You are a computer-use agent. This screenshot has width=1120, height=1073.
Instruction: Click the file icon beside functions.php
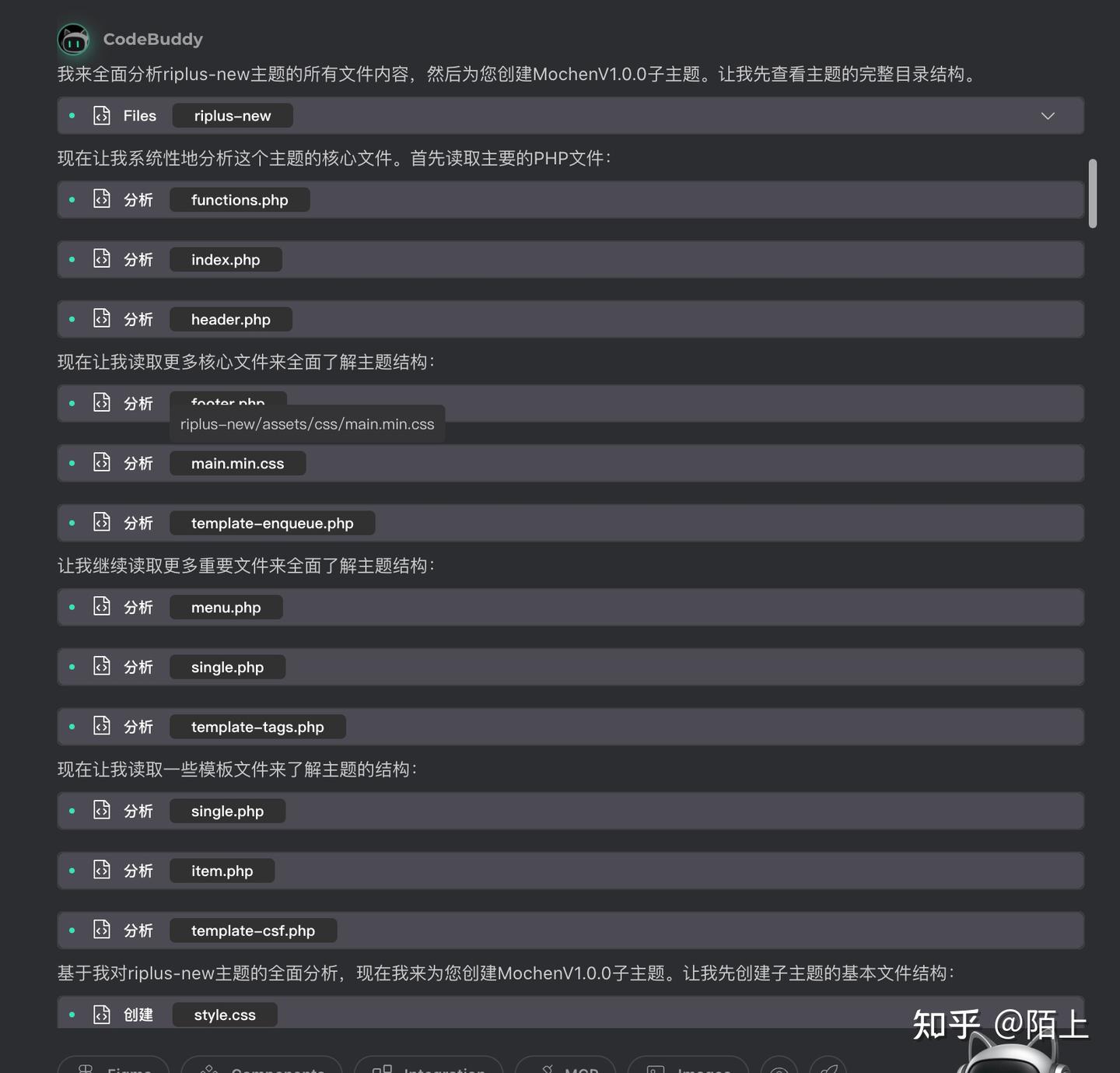(x=102, y=199)
